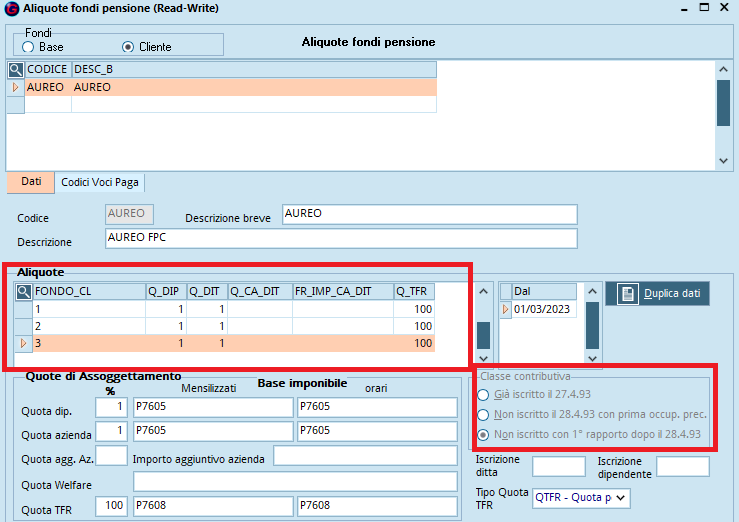Image resolution: width=739 pixels, height=522 pixels.
Task: Click the Quota Welfare input field
Action: tap(296, 481)
